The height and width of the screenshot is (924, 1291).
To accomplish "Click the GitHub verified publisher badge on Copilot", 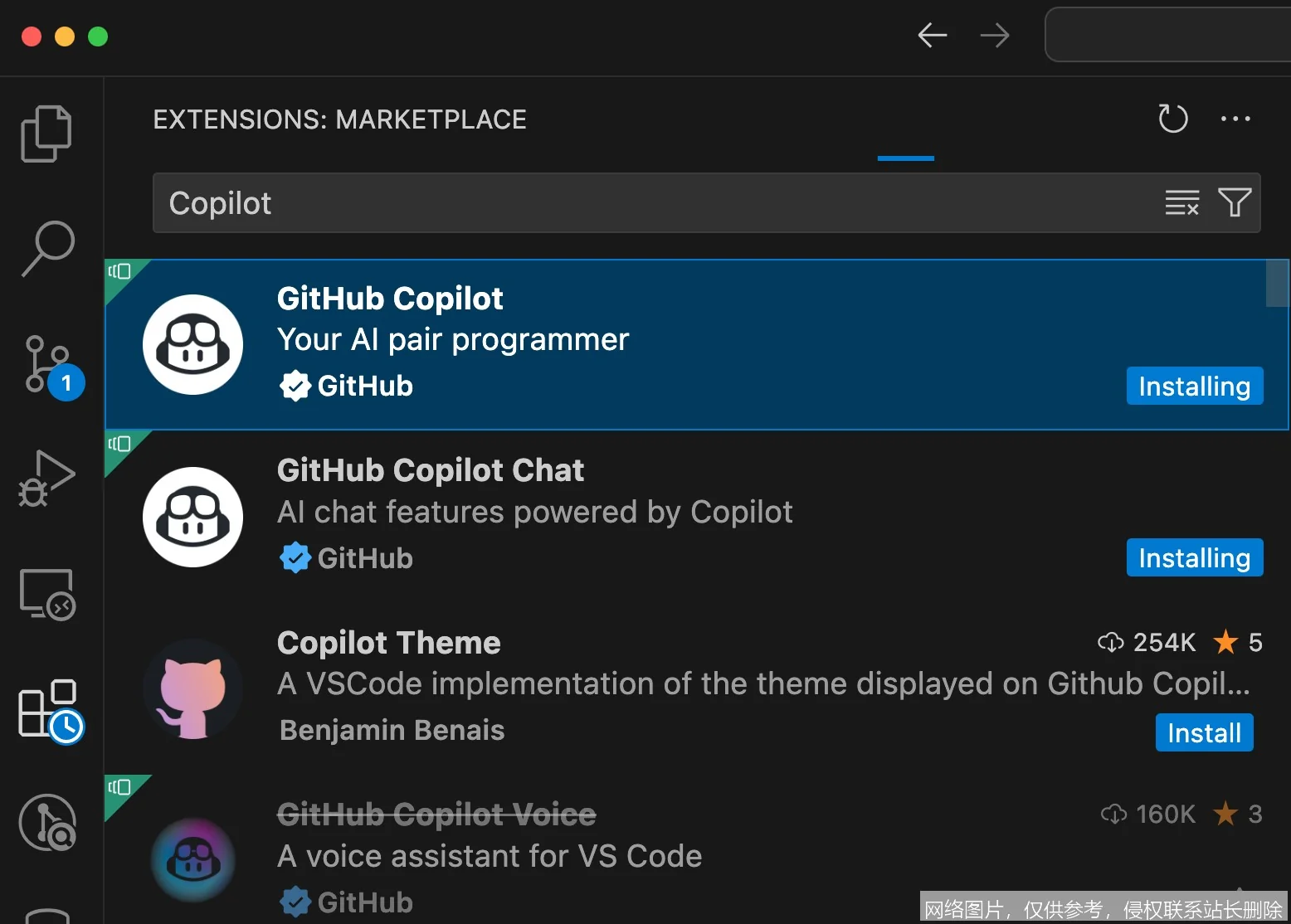I will [296, 386].
